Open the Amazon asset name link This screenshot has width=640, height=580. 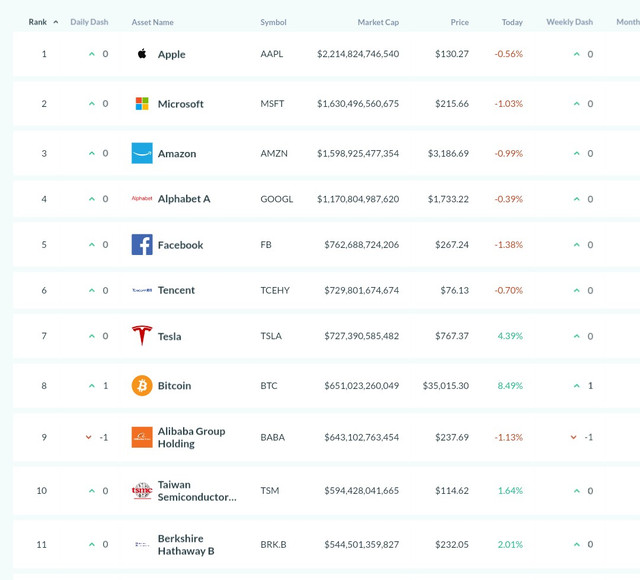pos(177,153)
